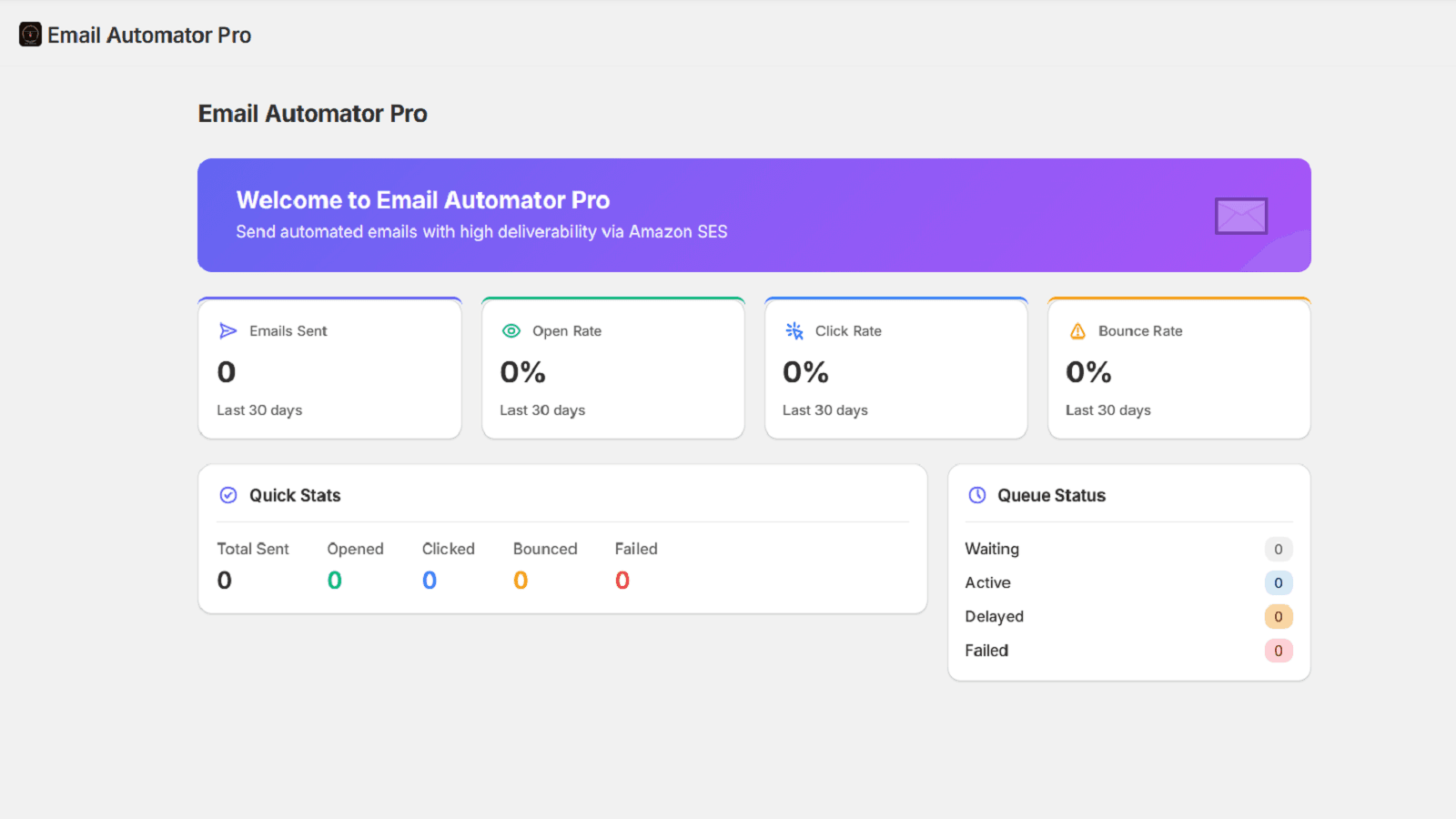Click the Email Automator Pro app logo icon
Screen dimensions: 1456x819
coord(30,35)
